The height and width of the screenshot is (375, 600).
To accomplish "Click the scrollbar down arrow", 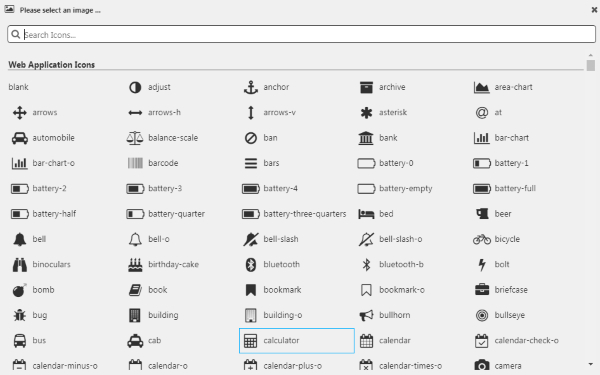I will coord(590,364).
